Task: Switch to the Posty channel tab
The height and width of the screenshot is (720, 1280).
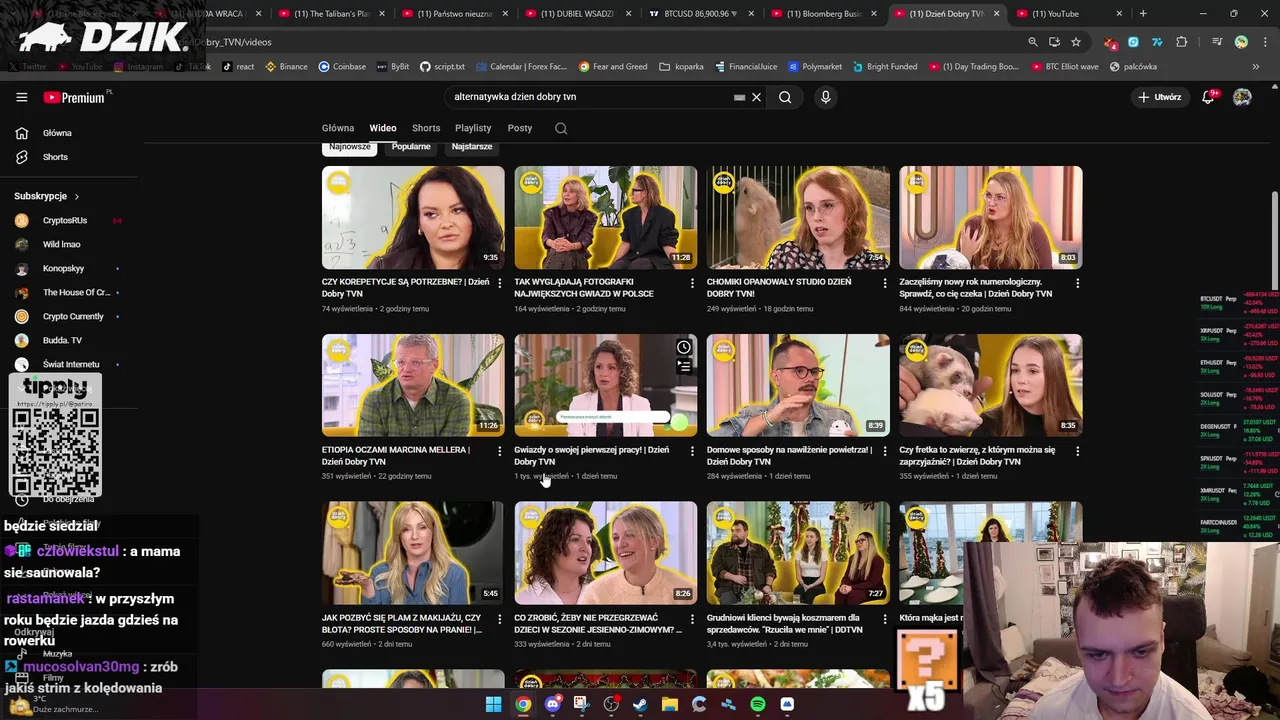Action: pyautogui.click(x=520, y=128)
